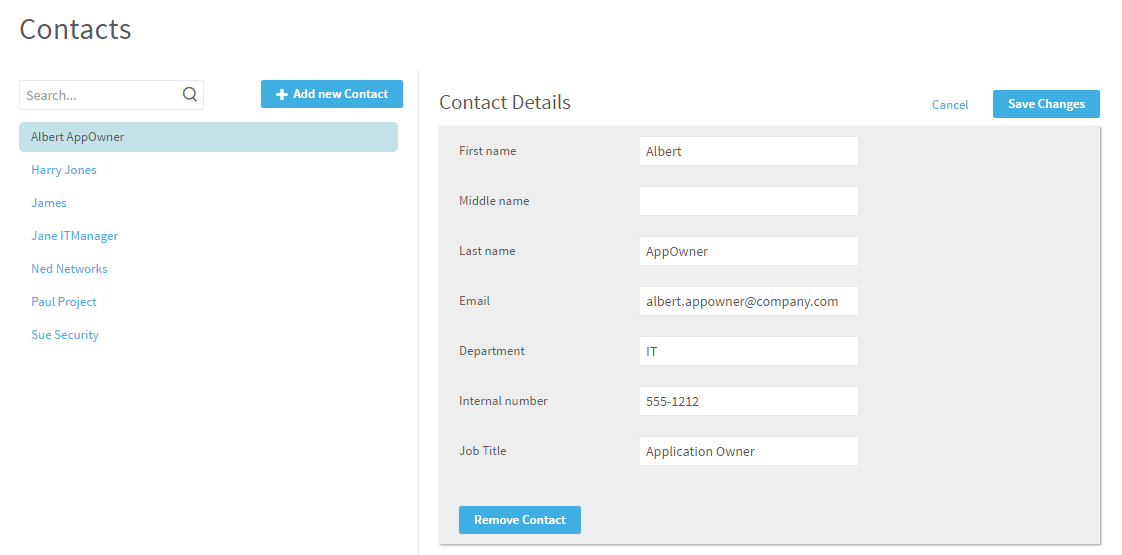Click the plus icon on Add new Contact
Image resolution: width=1122 pixels, height=555 pixels.
point(282,94)
